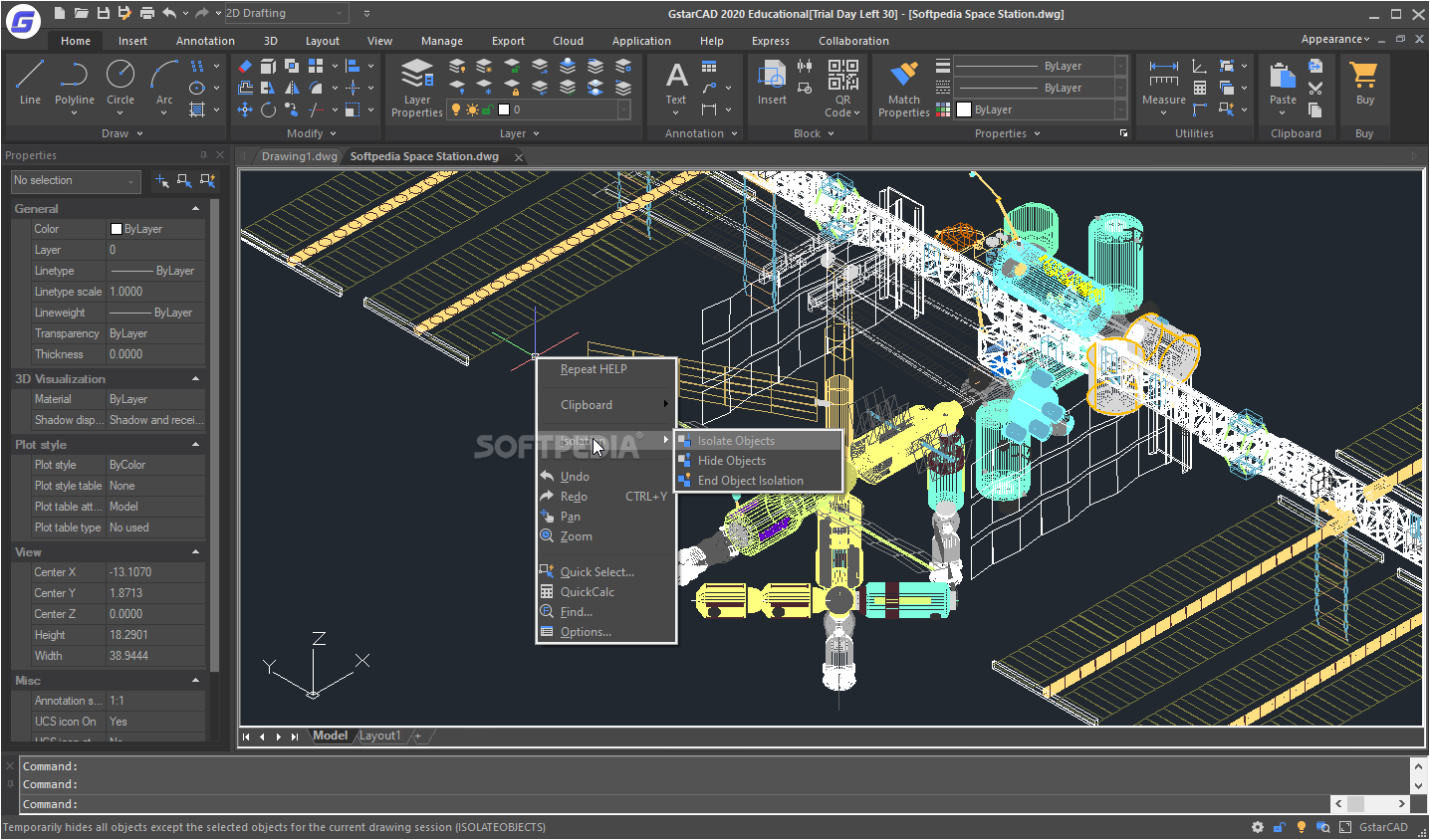This screenshot has height=840, width=1430.
Task: Click the Color ByLayer swatch in Properties
Action: coord(116,229)
